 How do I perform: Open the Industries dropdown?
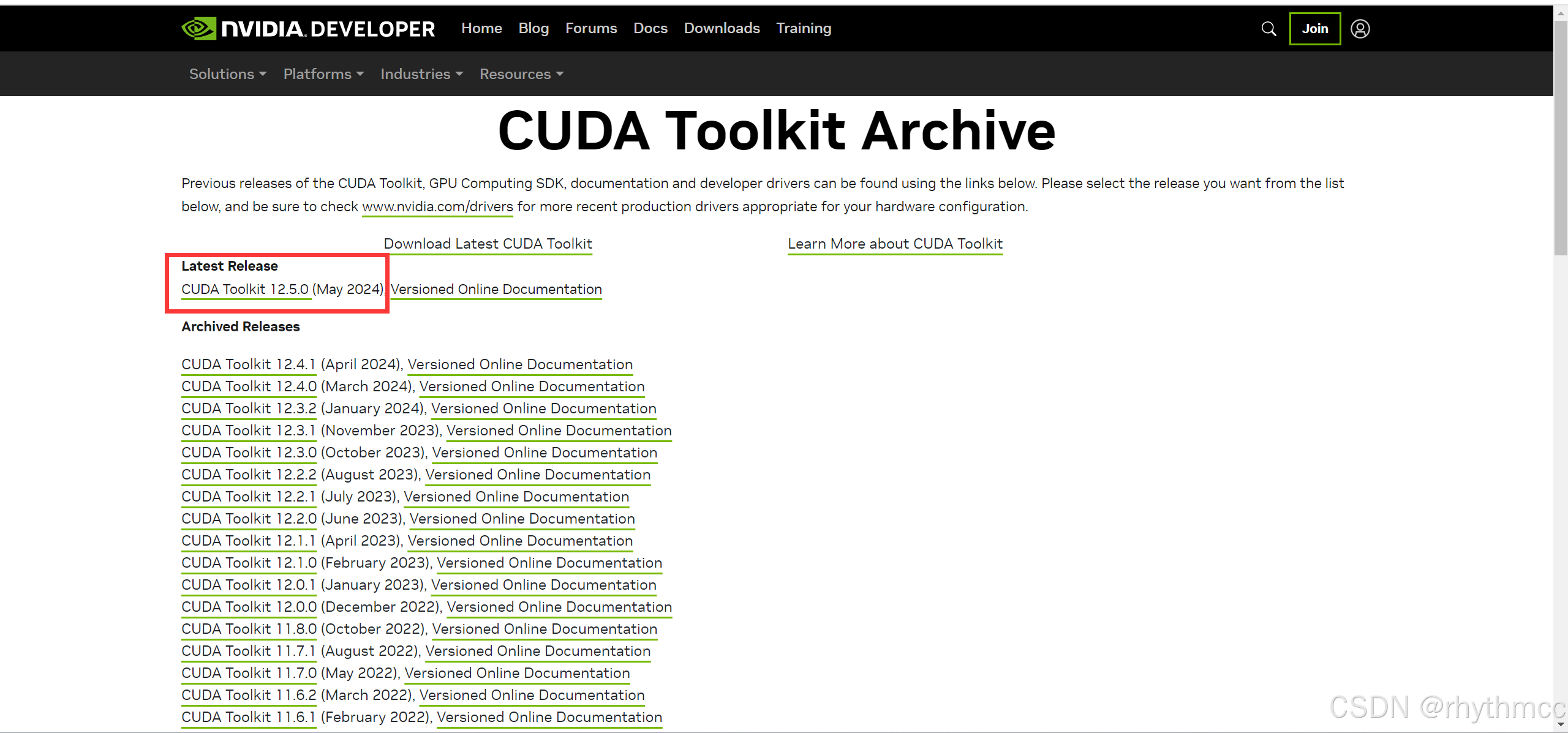coord(421,74)
